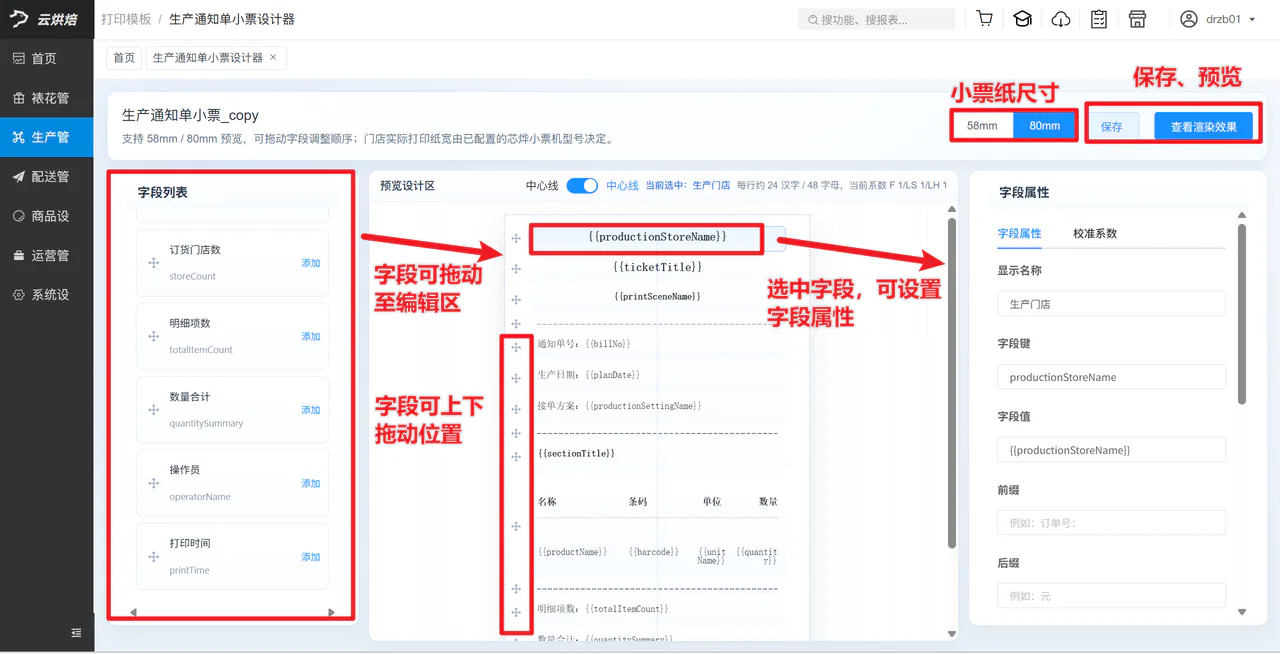The image size is (1280, 654).
Task: Close the 生产通知单小票设计器 tab
Action: [x=273, y=57]
